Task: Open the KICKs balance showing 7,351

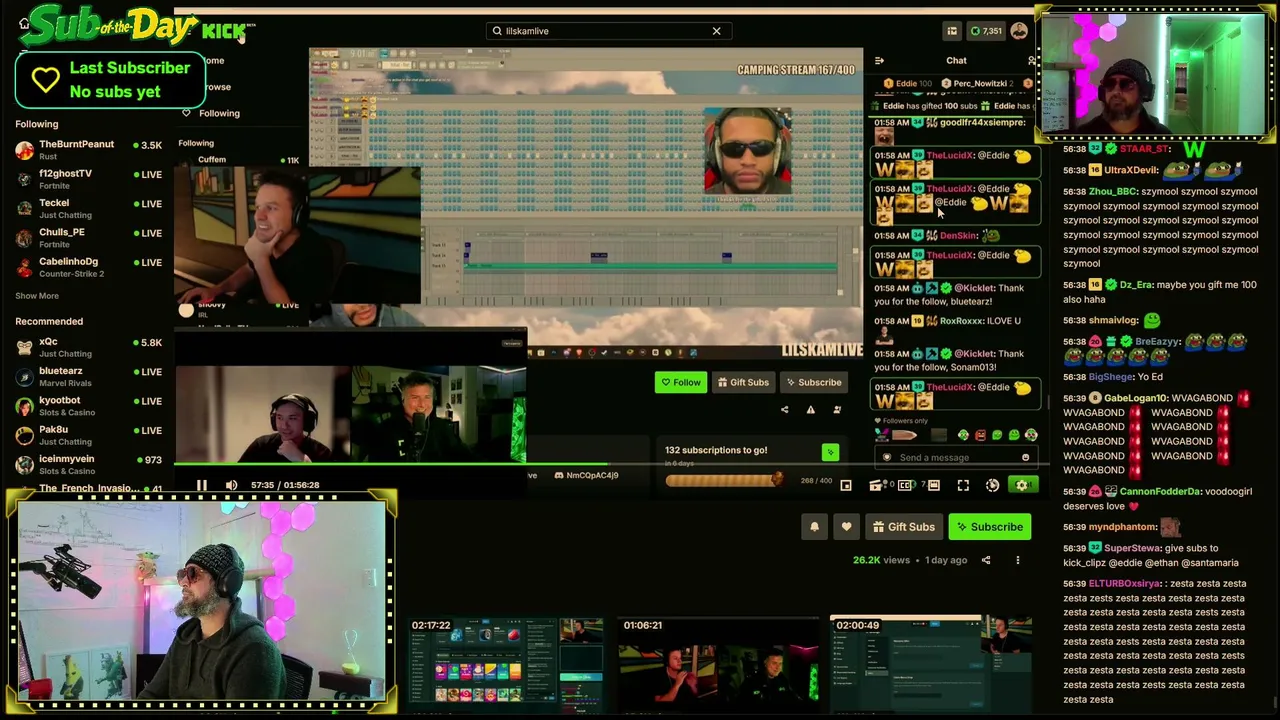Action: pyautogui.click(x=986, y=31)
